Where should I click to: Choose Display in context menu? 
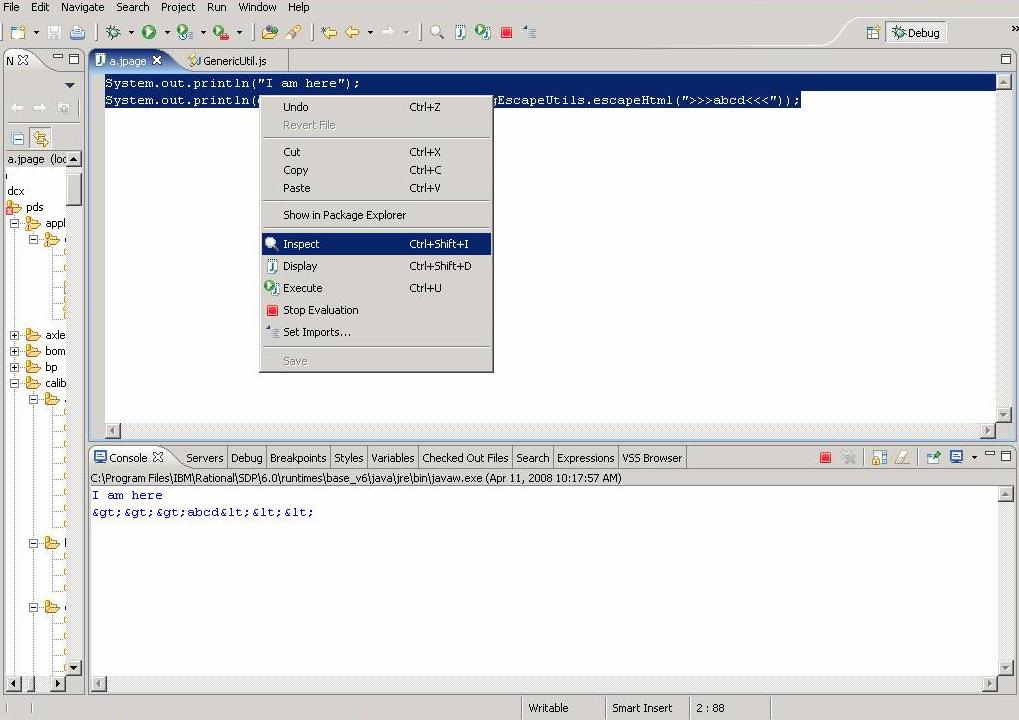[x=376, y=266]
